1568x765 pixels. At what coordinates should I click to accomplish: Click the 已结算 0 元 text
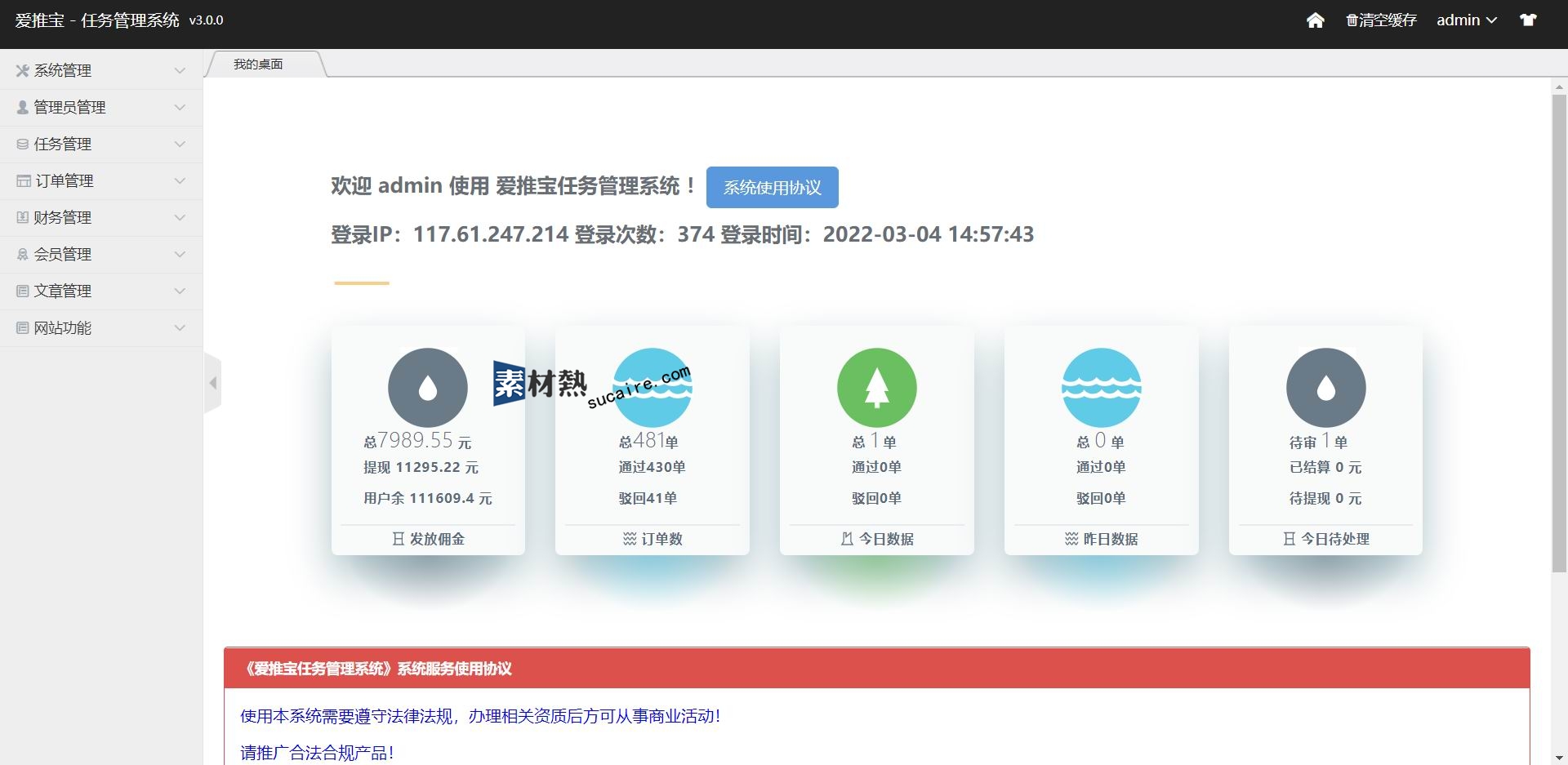point(1325,468)
